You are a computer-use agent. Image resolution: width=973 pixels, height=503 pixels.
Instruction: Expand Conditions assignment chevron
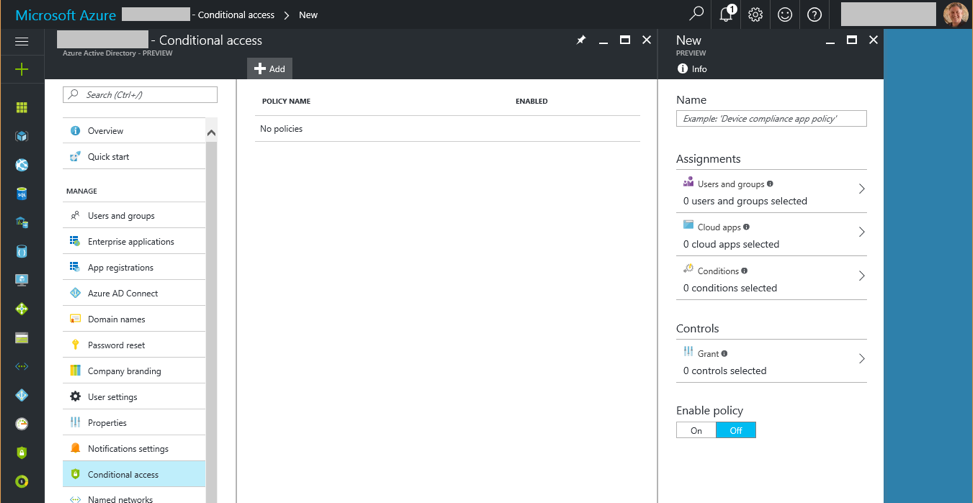coord(861,276)
